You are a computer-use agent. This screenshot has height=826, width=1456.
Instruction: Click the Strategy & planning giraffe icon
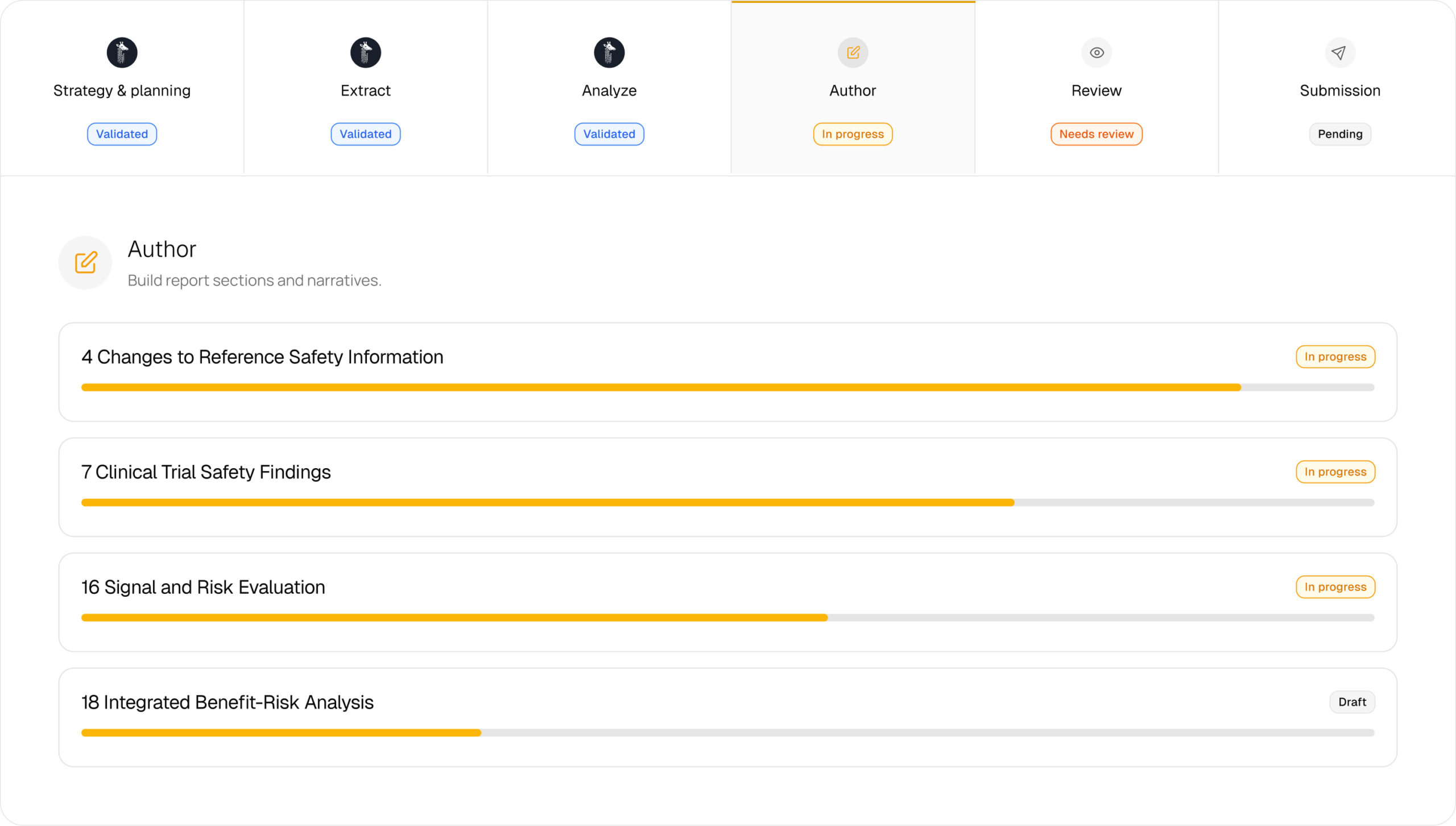click(122, 53)
